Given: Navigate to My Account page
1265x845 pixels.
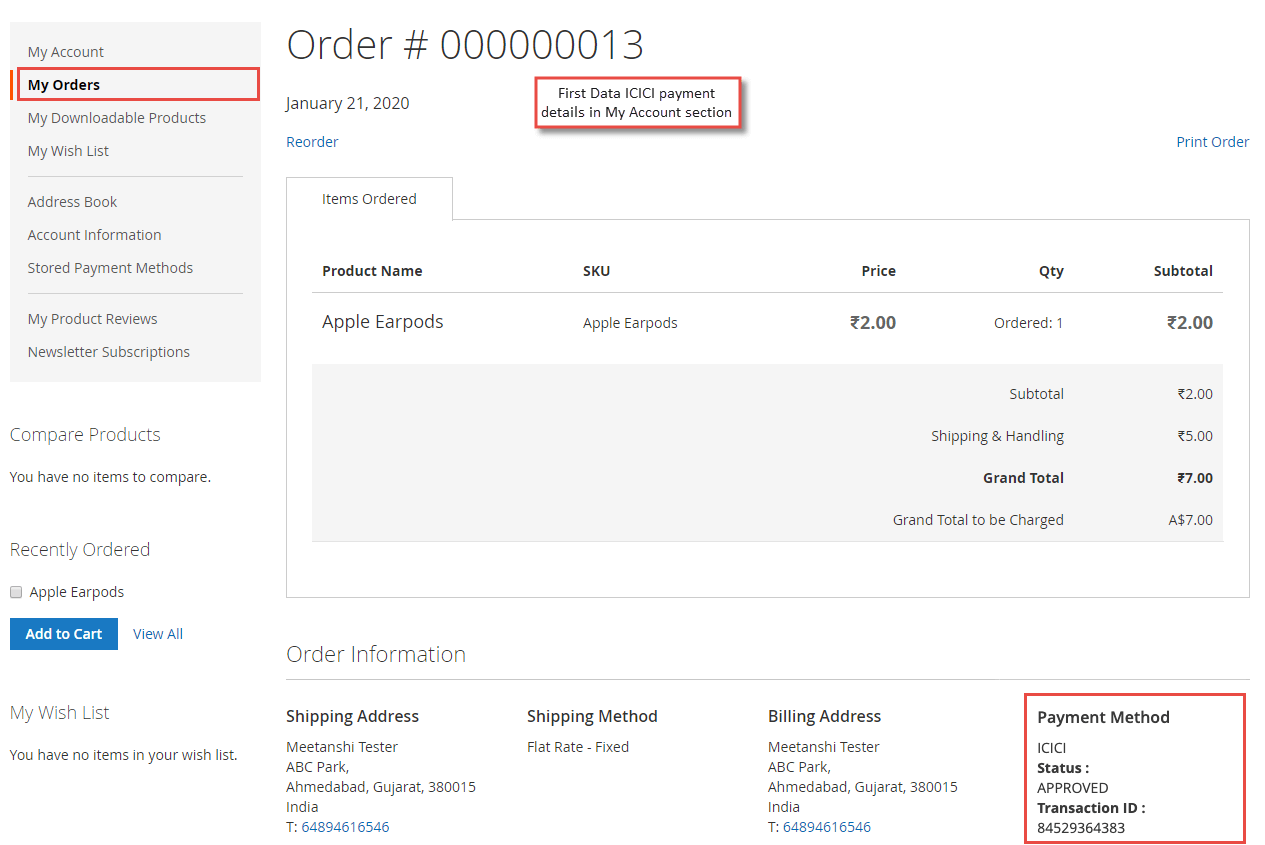Looking at the screenshot, I should point(65,51).
